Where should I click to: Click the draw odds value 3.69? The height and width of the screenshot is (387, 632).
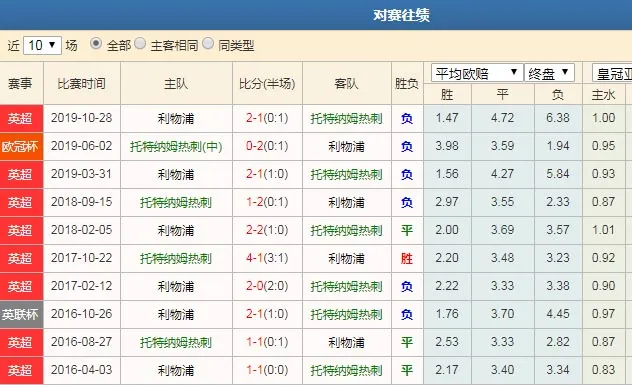coord(503,230)
